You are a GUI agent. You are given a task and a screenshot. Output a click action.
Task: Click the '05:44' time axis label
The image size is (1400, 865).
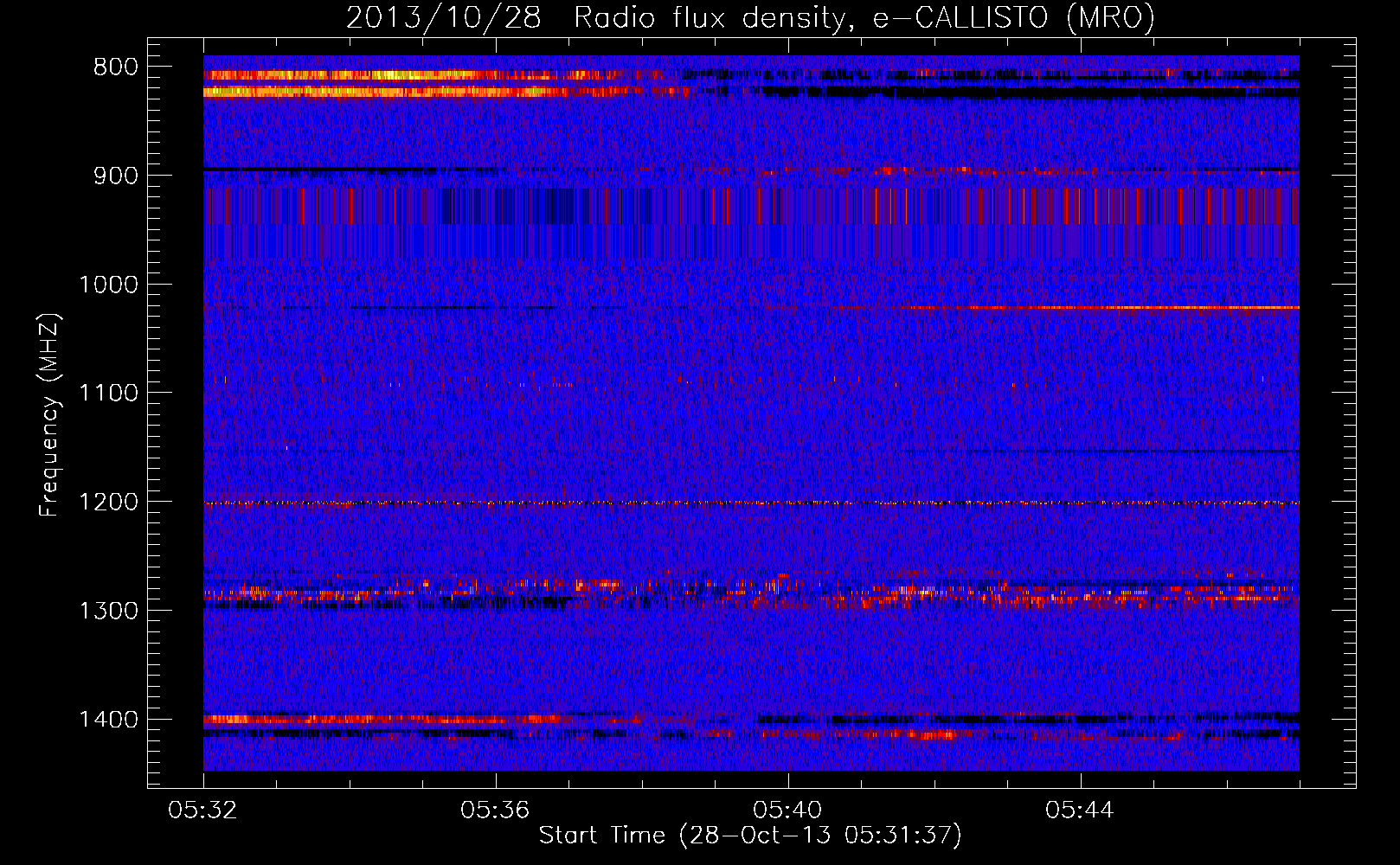coord(1080,811)
